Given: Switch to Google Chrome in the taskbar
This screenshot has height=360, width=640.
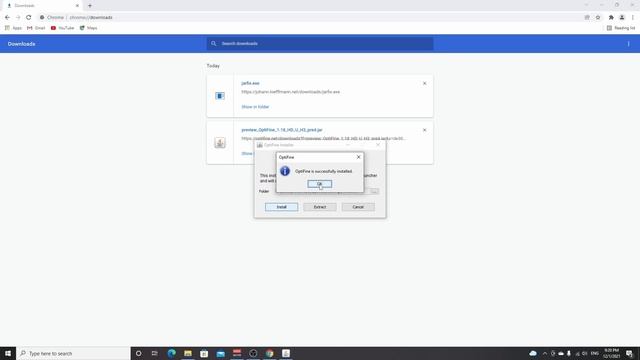Looking at the screenshot, I should click(x=269, y=353).
